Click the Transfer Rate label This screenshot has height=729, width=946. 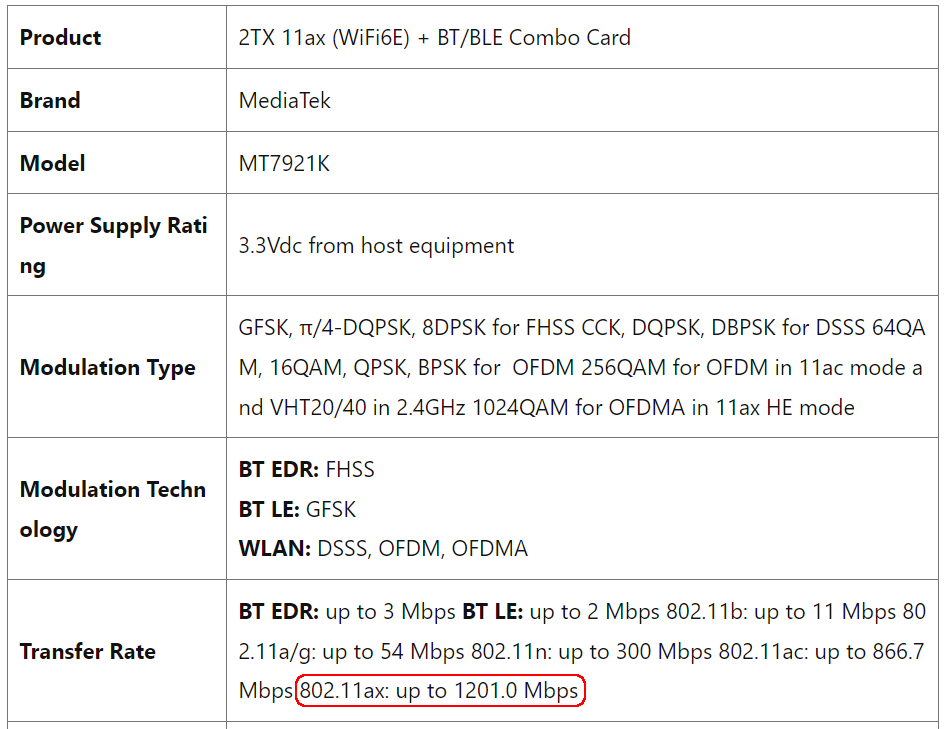tap(87, 651)
